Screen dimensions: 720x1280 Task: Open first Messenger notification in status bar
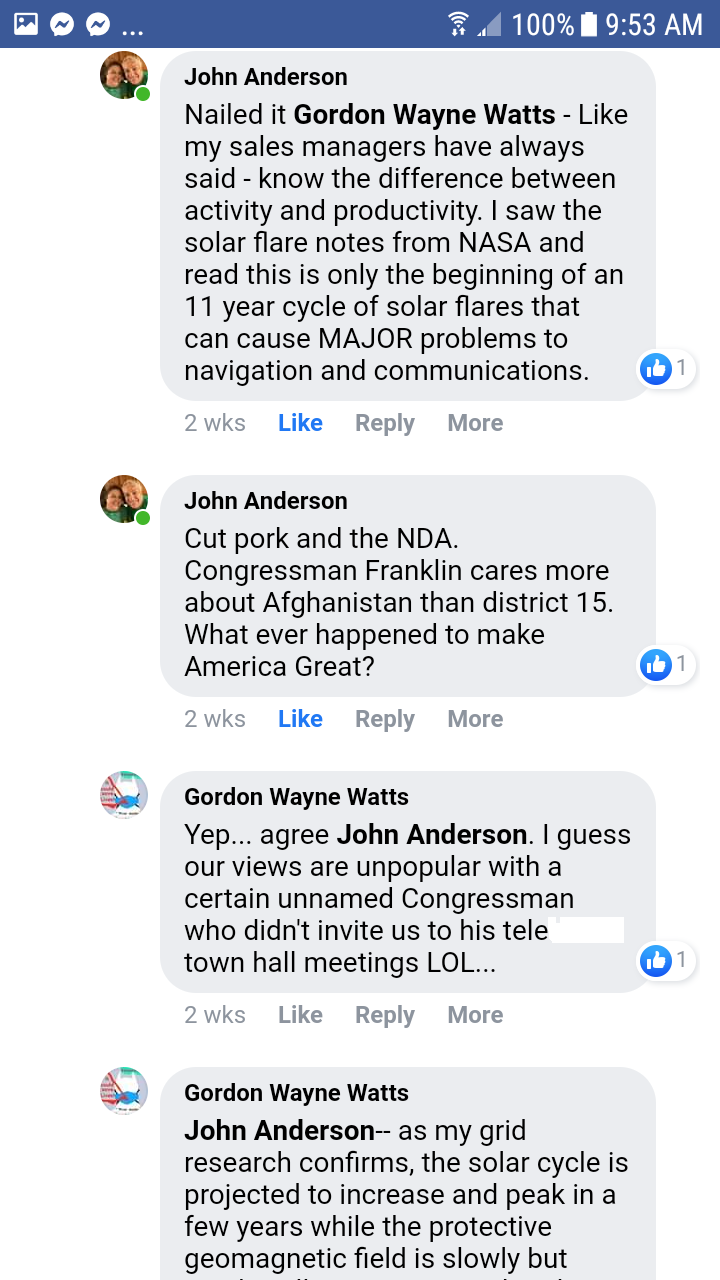pyautogui.click(x=62, y=23)
